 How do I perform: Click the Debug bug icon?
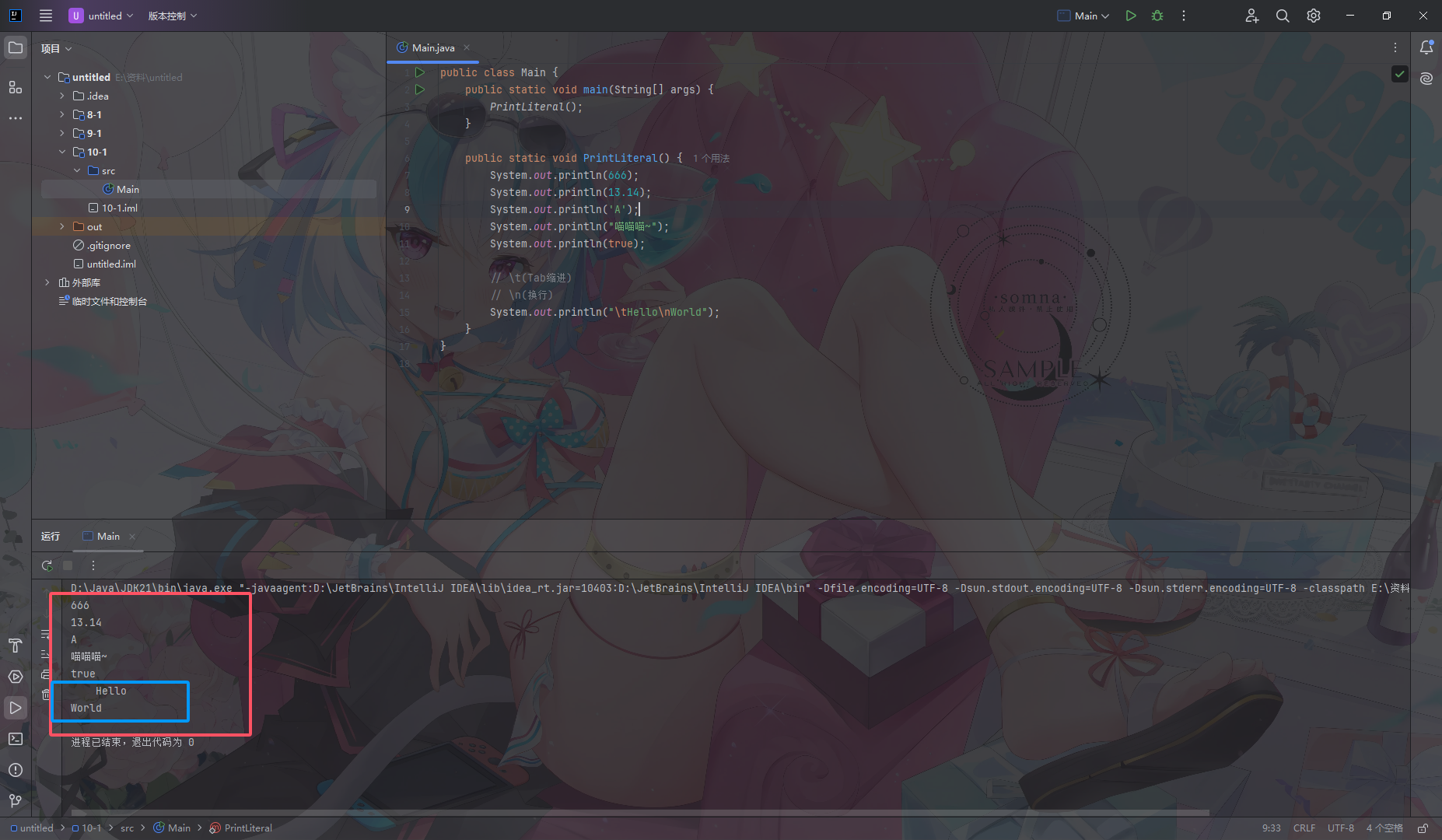tap(1157, 16)
